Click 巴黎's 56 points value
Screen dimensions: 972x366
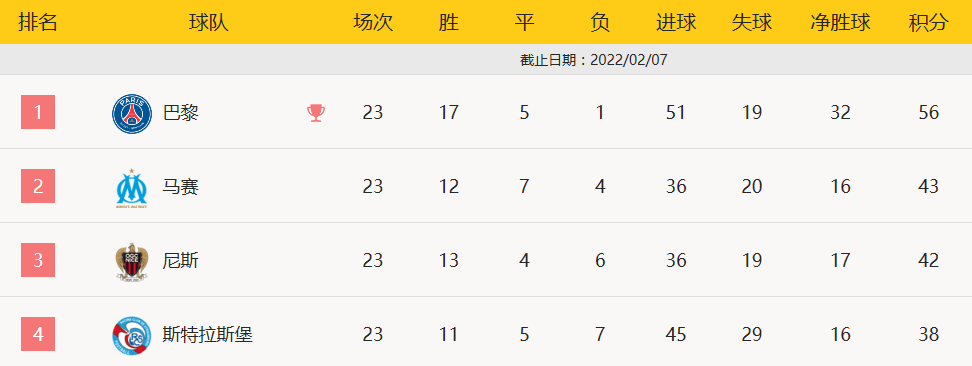[x=929, y=112]
